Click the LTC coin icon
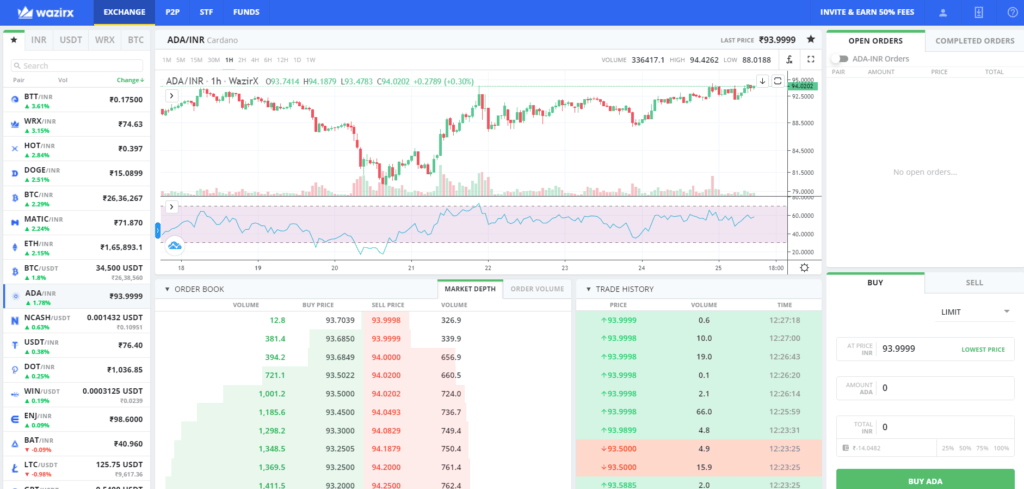 [x=14, y=469]
